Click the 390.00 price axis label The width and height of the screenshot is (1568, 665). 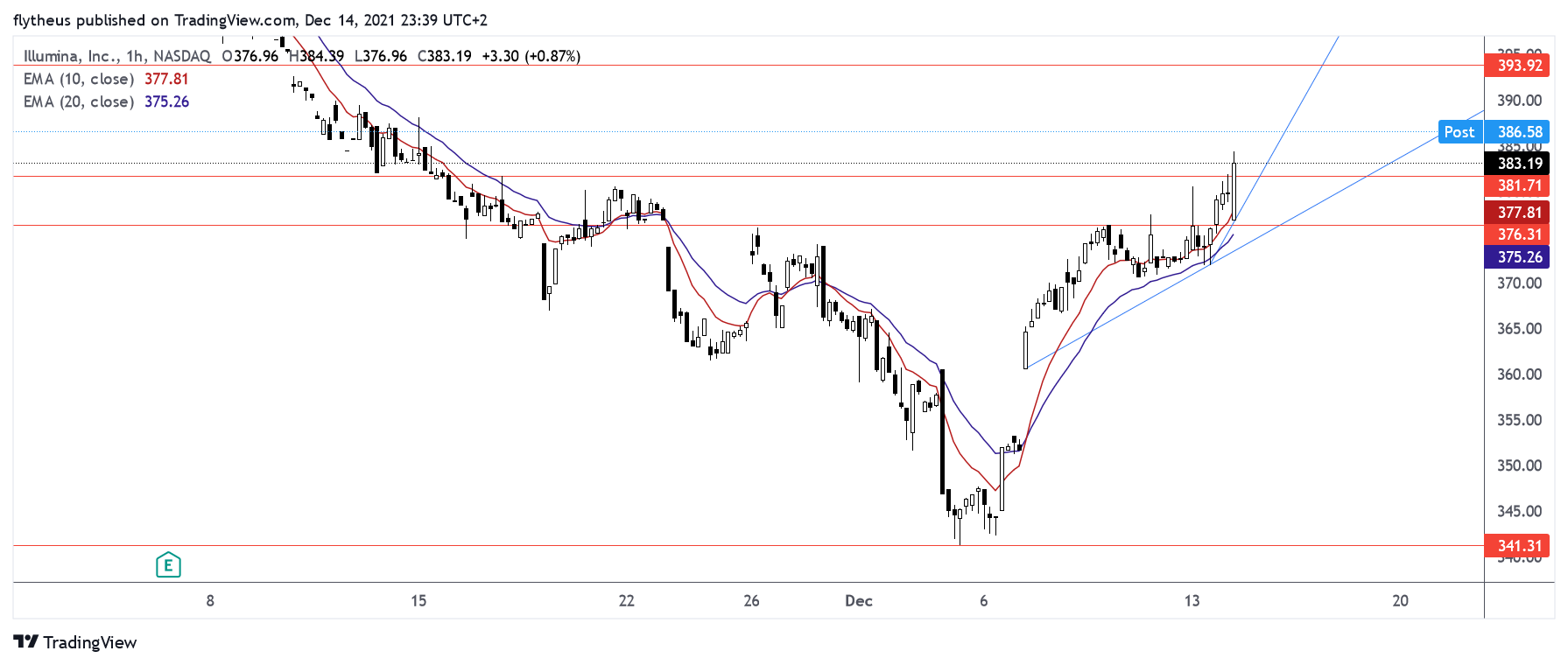click(1520, 101)
